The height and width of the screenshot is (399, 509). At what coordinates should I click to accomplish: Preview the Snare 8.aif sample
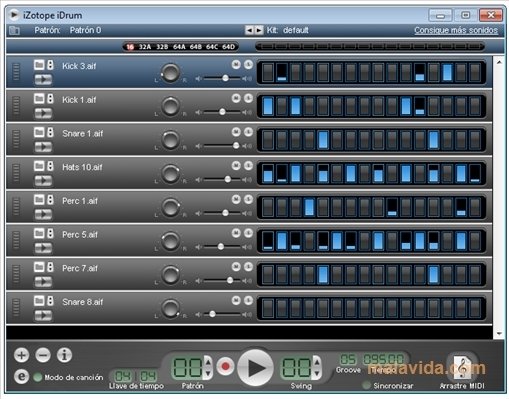tap(43, 315)
